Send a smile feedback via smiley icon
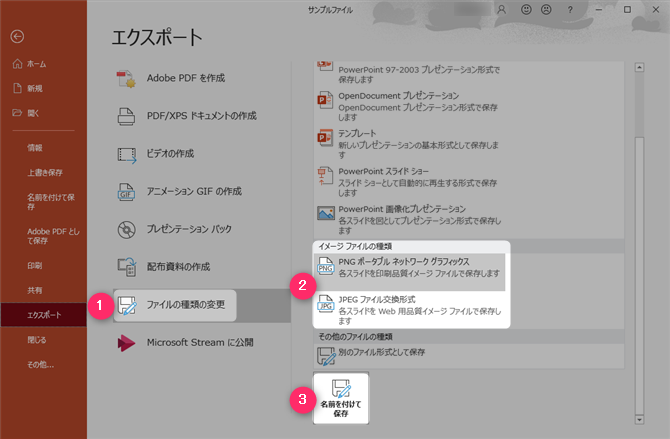670x439 pixels. [x=526, y=9]
